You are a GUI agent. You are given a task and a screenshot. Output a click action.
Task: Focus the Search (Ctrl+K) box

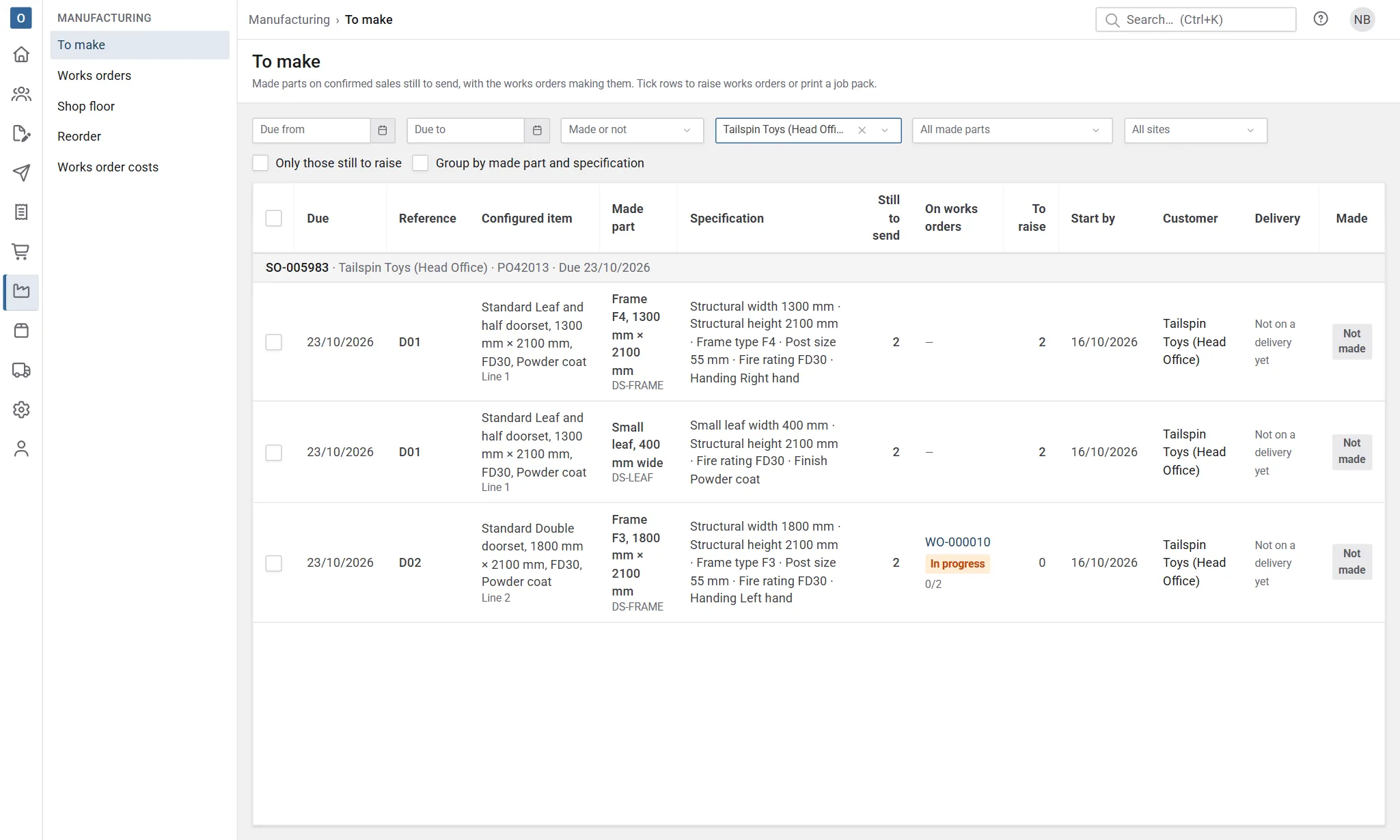point(1196,20)
